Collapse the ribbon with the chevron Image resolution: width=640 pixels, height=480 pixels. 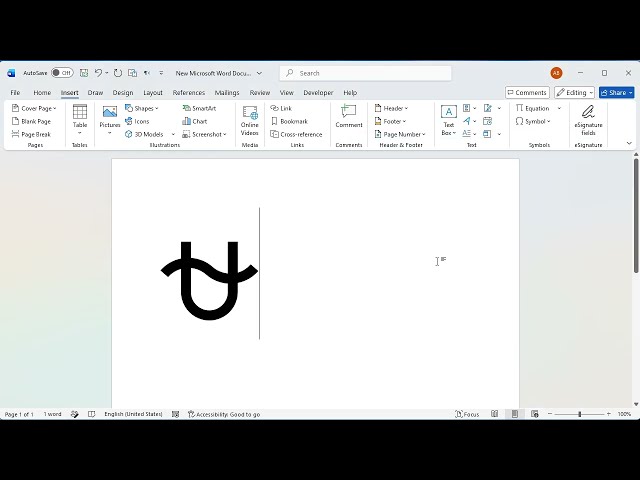[x=629, y=143]
